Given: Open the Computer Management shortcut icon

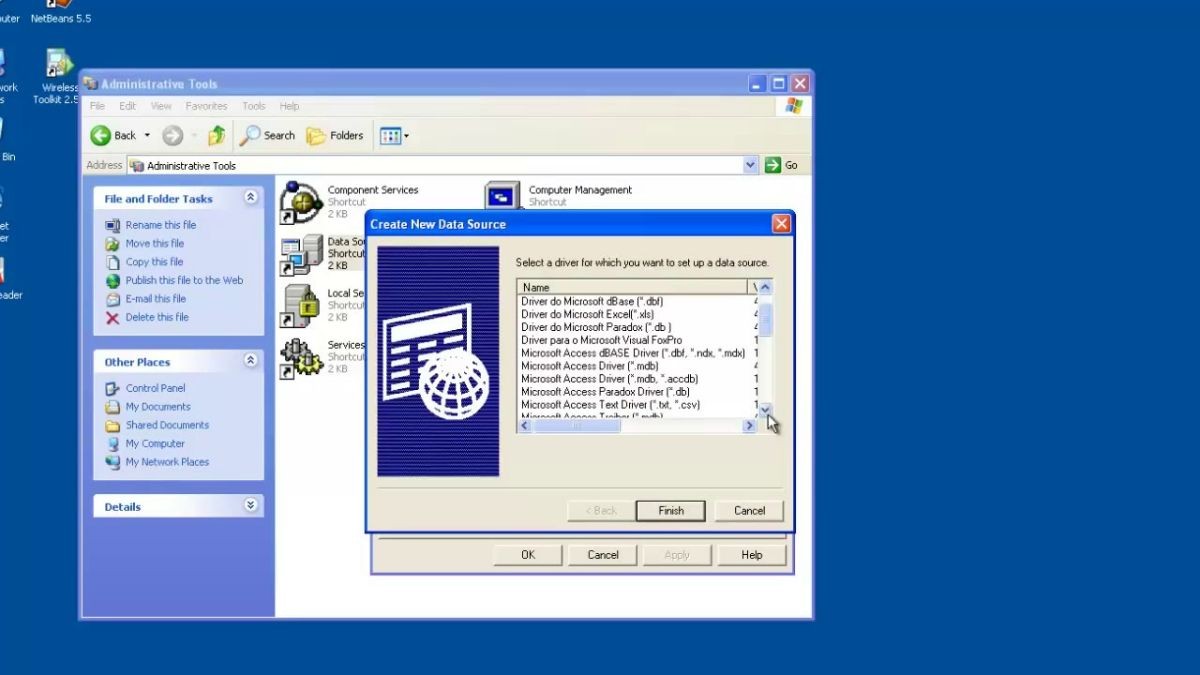Looking at the screenshot, I should (503, 198).
